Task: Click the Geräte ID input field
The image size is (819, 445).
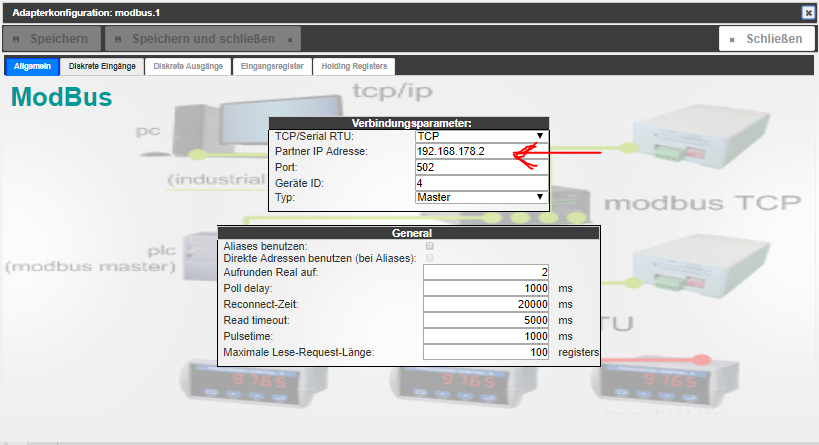Action: pos(482,183)
